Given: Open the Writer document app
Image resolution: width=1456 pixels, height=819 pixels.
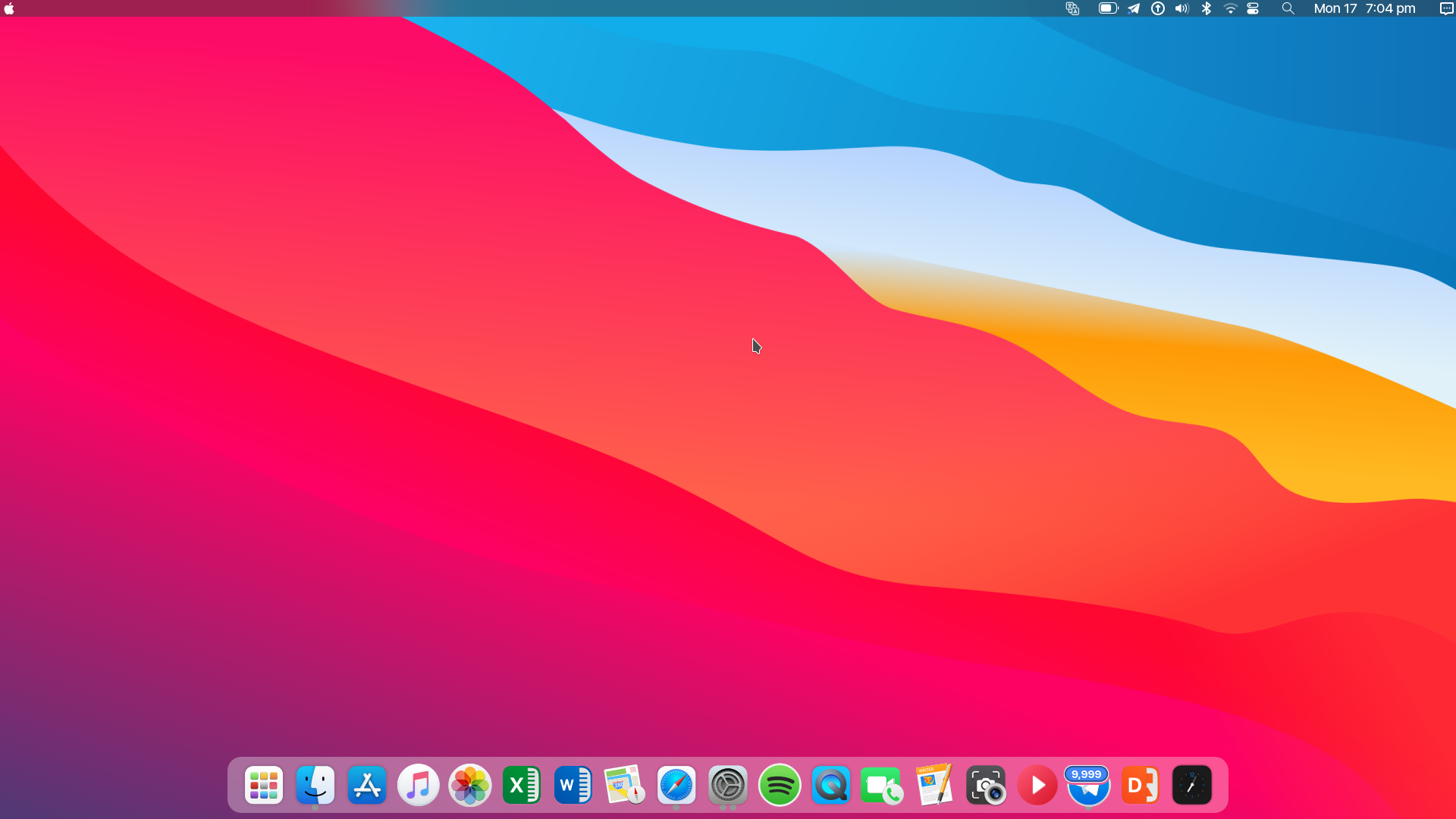Looking at the screenshot, I should coord(934,785).
